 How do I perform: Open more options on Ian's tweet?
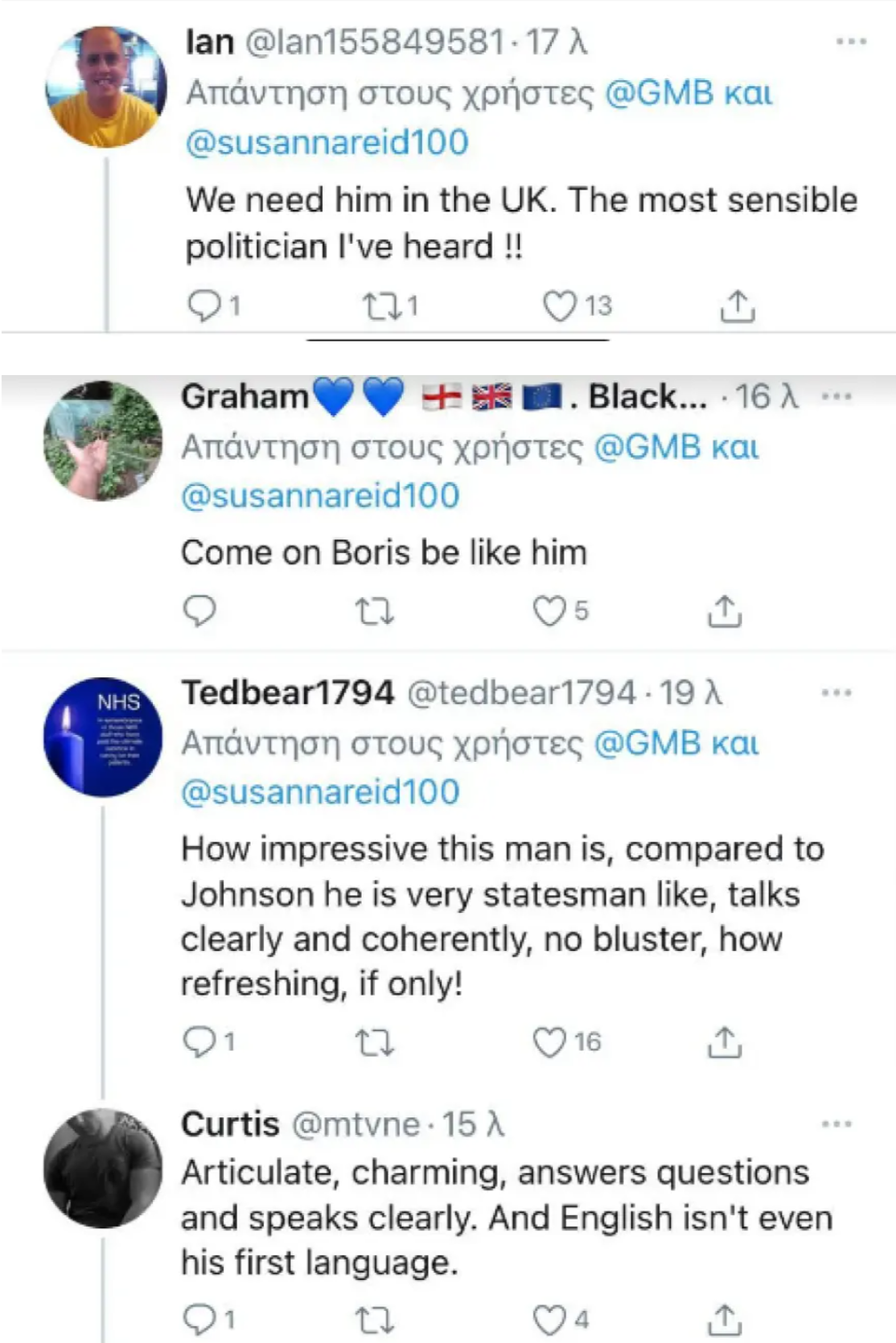click(851, 42)
